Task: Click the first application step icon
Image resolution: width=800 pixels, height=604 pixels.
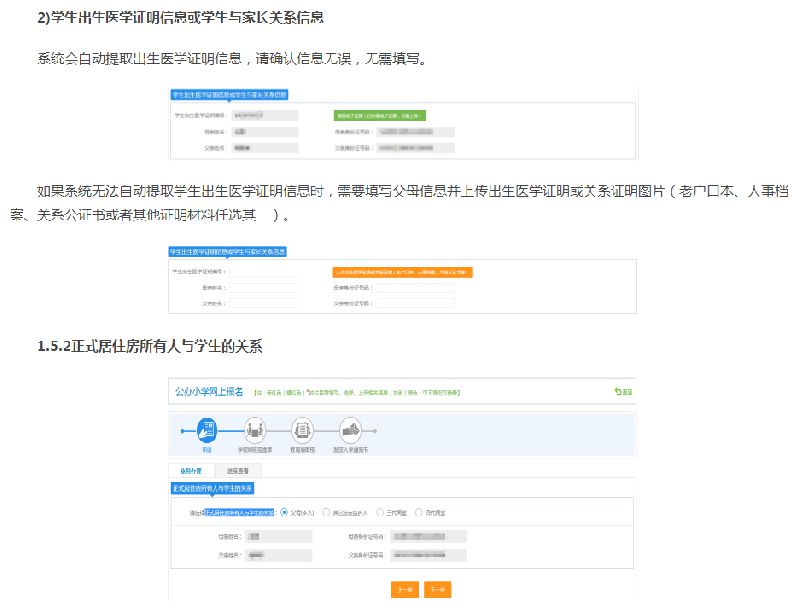Action: tap(207, 431)
